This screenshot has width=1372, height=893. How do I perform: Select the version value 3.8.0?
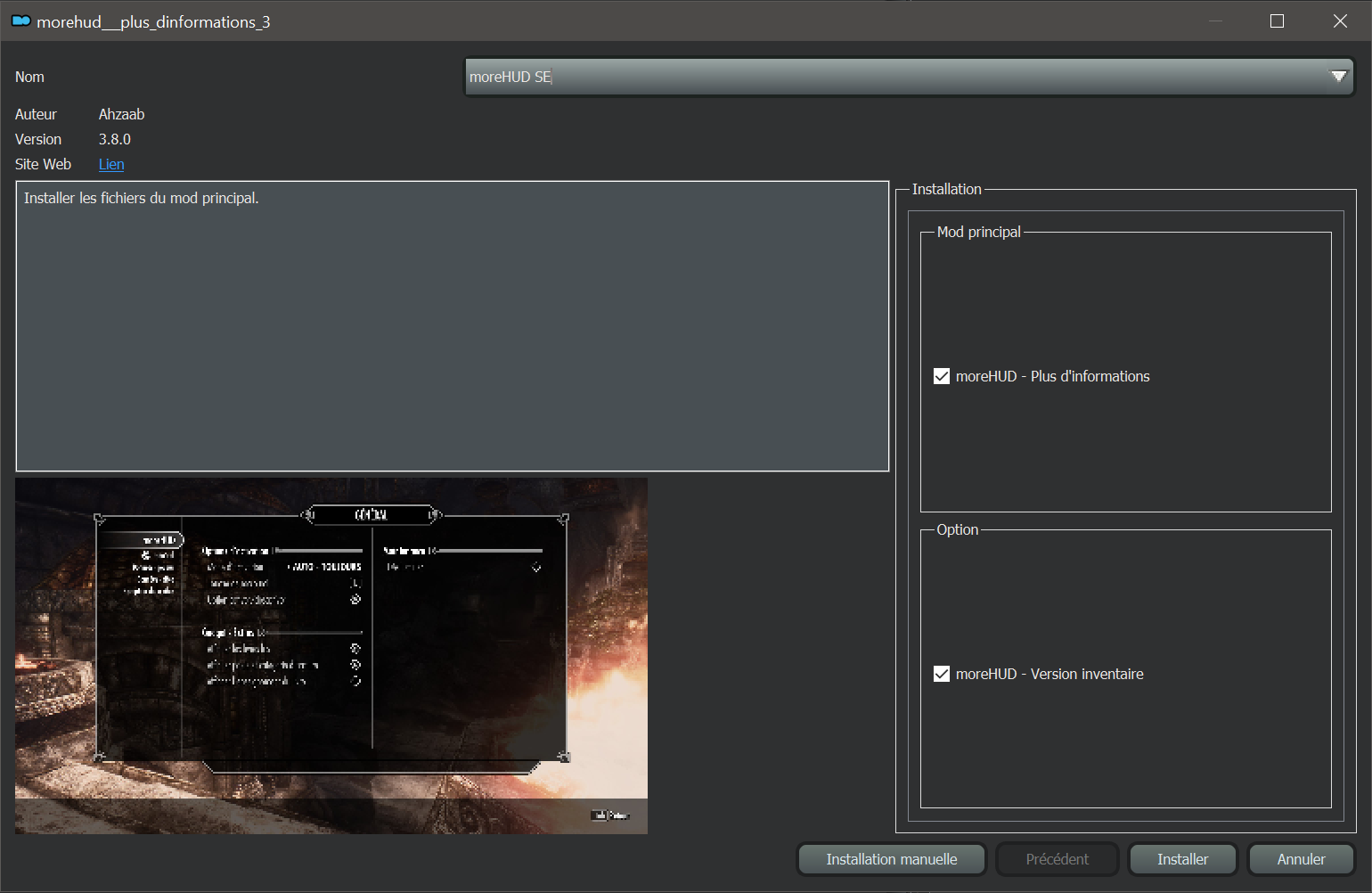pyautogui.click(x=115, y=139)
